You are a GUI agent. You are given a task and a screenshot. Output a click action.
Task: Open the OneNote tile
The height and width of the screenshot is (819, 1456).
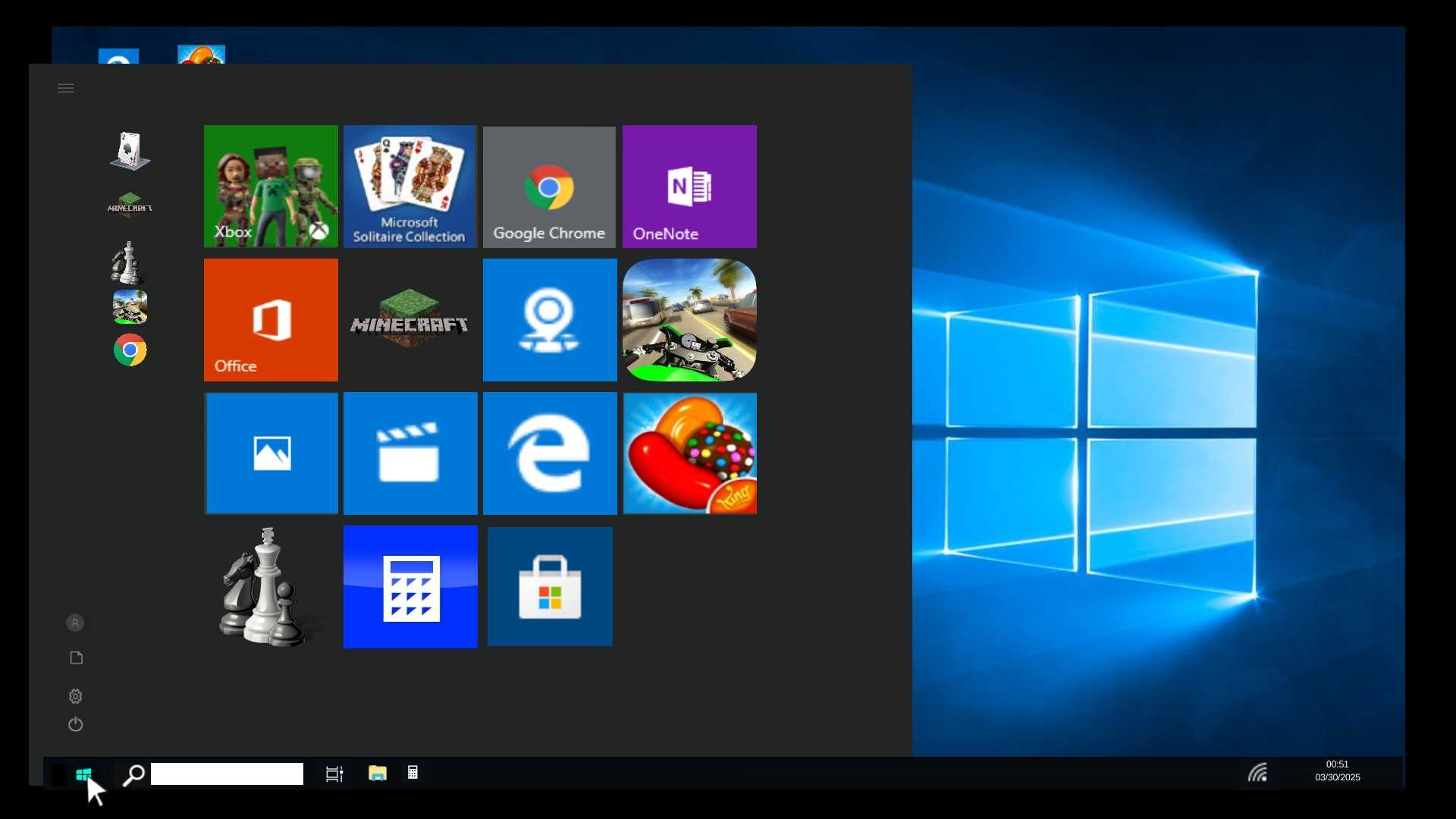(689, 187)
